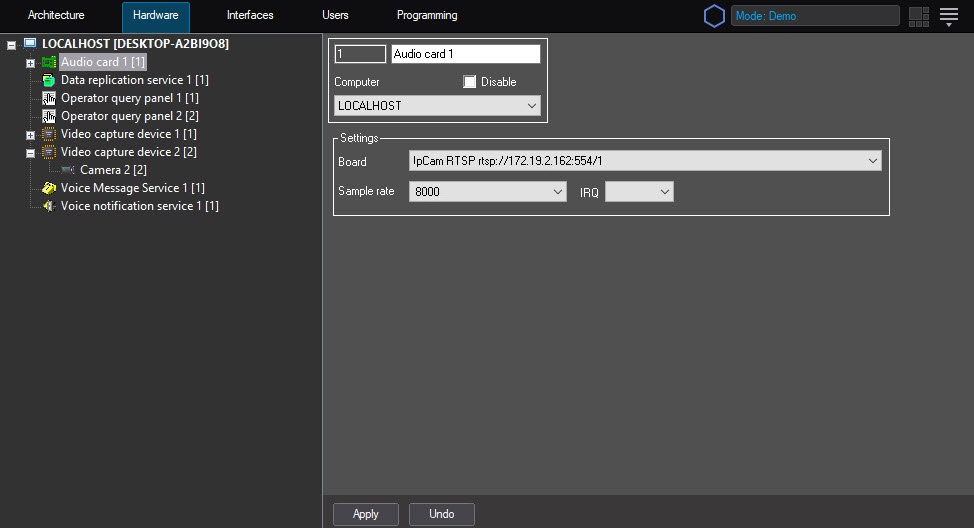Switch to the Programming tab

pos(427,16)
